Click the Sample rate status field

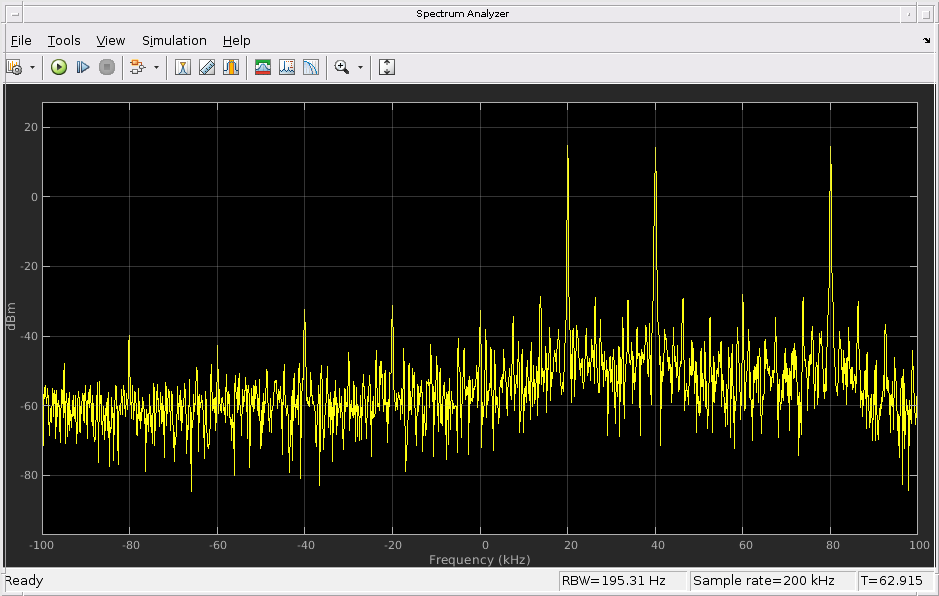click(x=773, y=580)
